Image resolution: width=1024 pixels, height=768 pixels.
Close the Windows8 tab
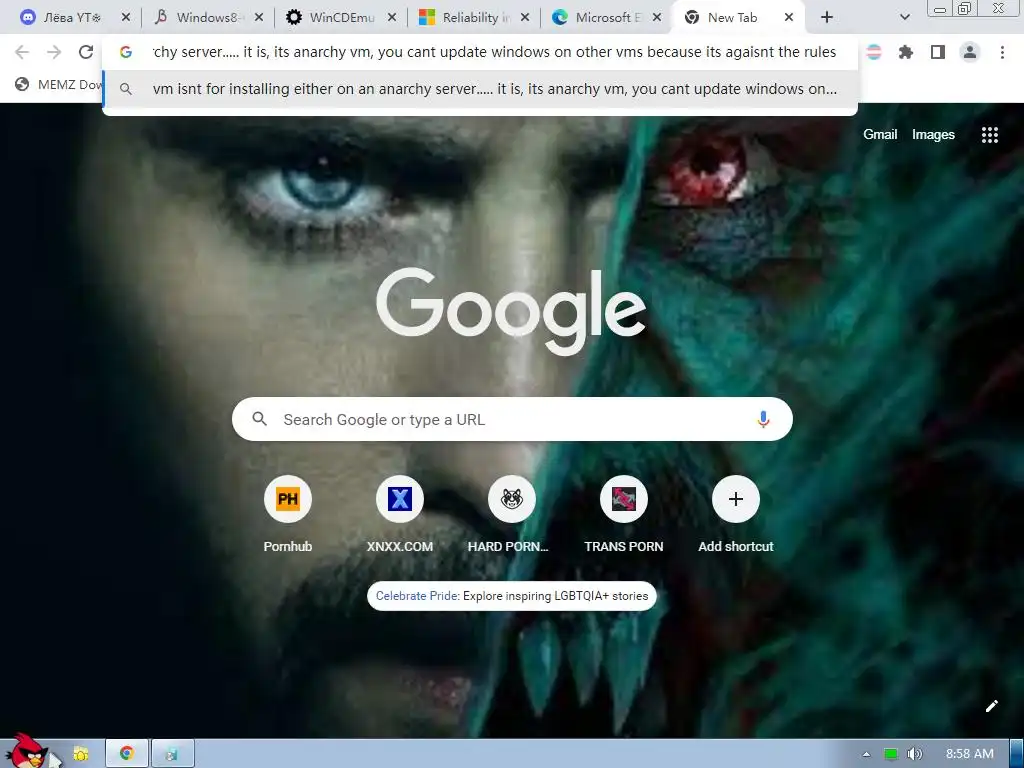(259, 18)
